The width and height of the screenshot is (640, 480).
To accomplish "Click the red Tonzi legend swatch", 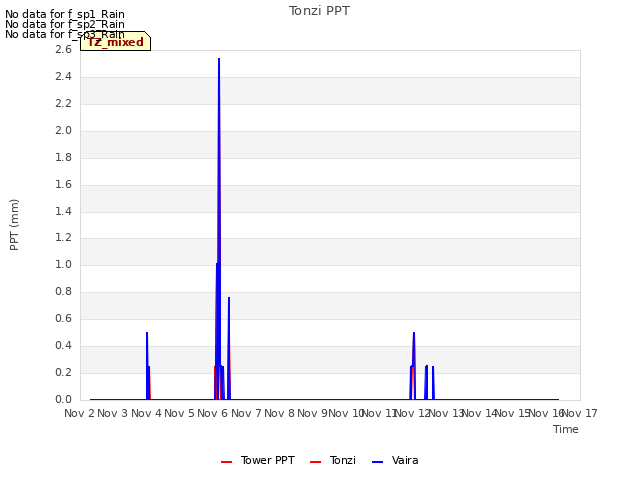I will click(x=316, y=462).
